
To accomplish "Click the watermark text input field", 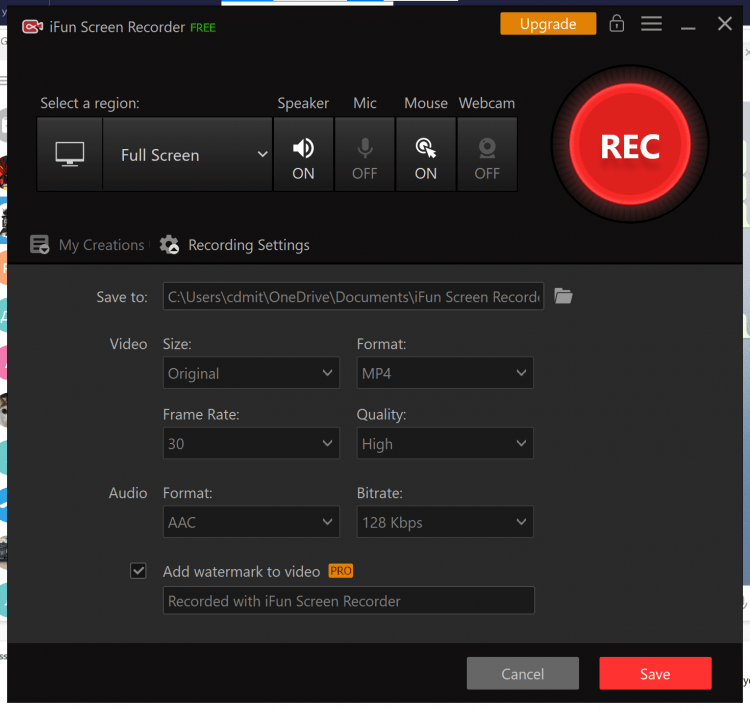I will [349, 600].
